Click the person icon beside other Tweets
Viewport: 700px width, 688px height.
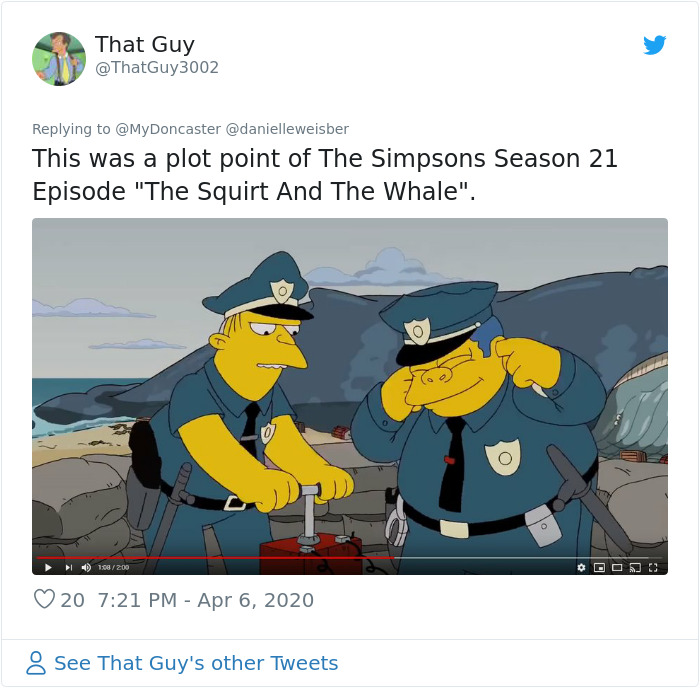[x=36, y=663]
